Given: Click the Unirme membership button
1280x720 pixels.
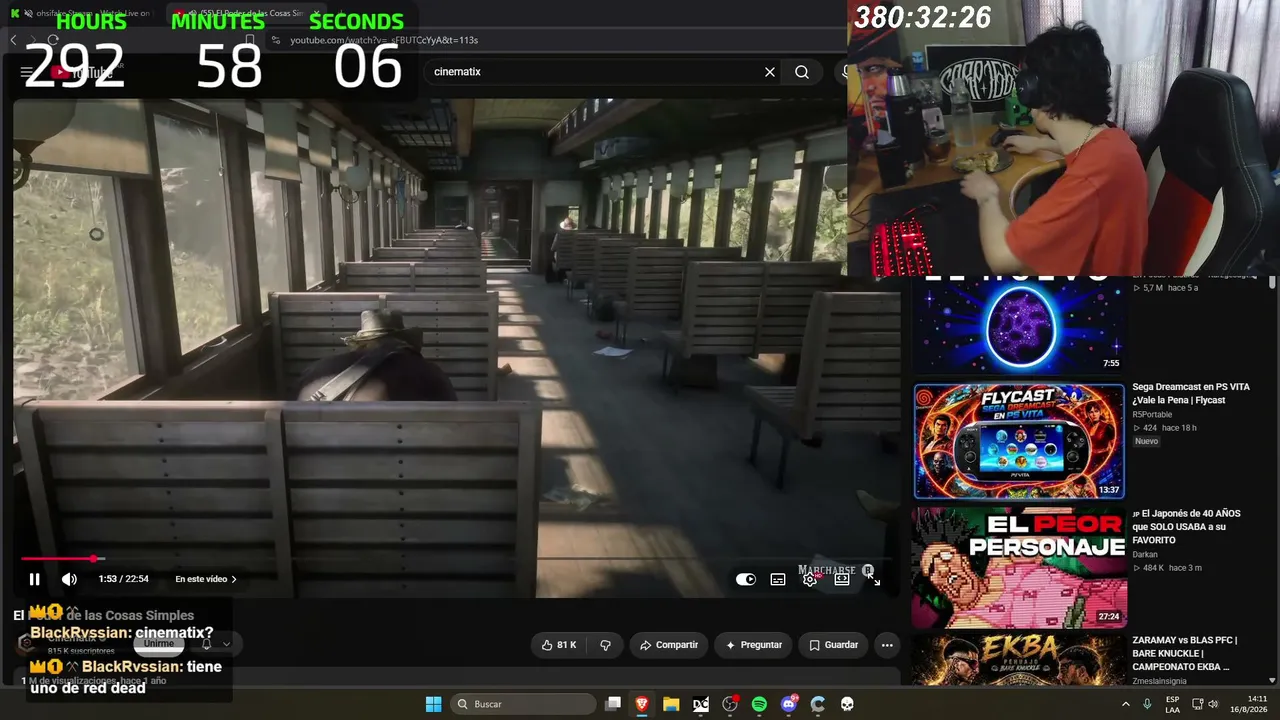Looking at the screenshot, I should click(159, 643).
